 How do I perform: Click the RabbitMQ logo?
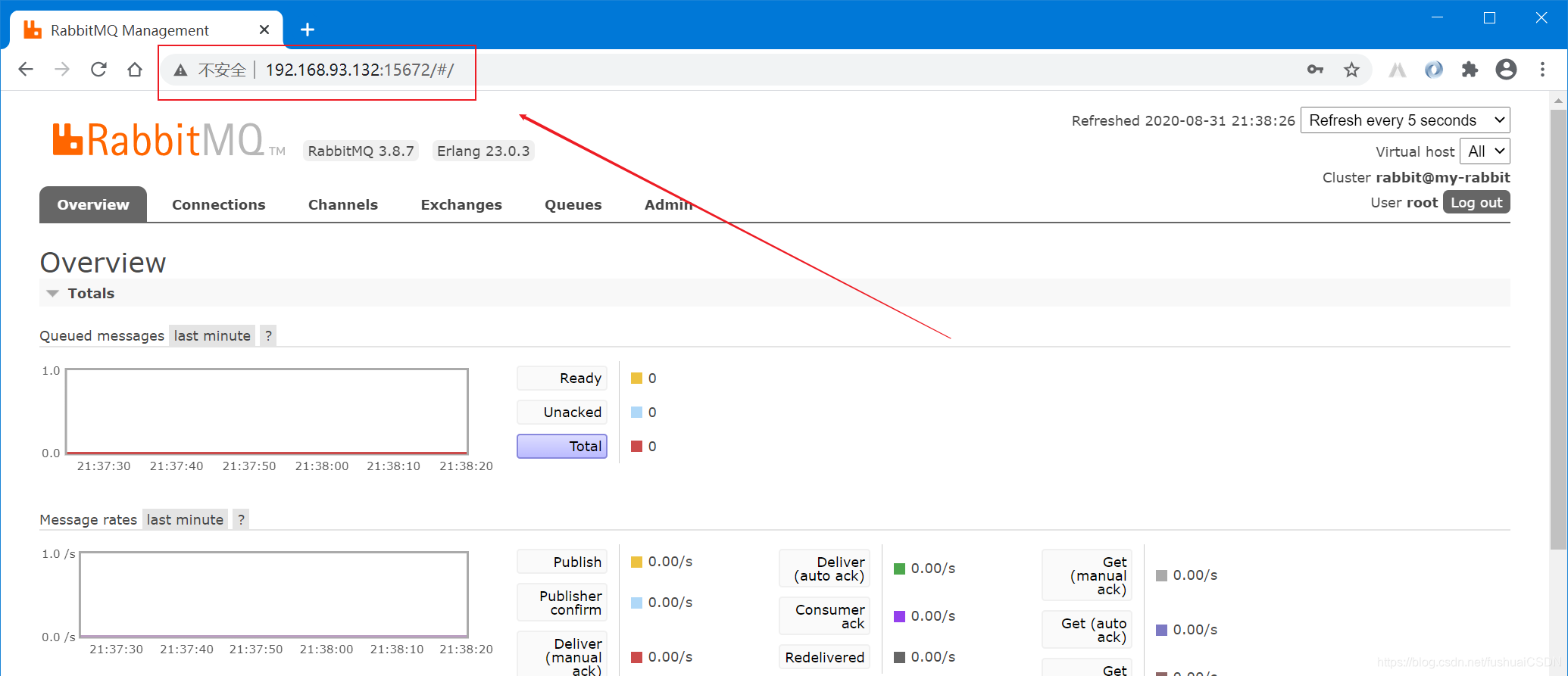pos(168,140)
